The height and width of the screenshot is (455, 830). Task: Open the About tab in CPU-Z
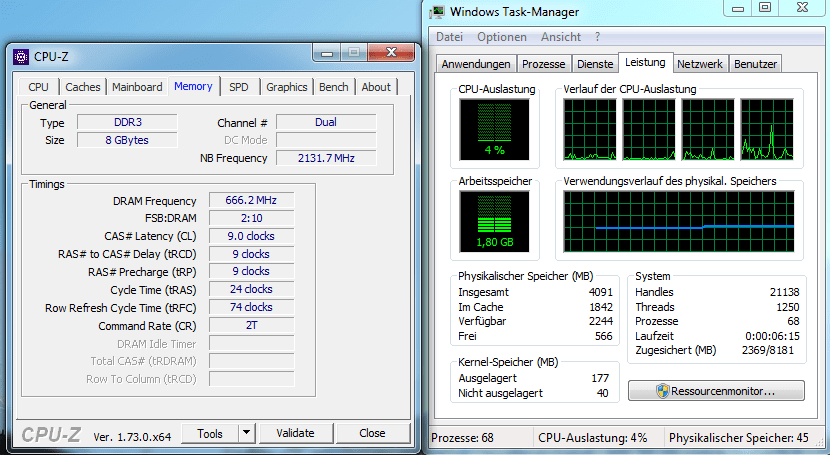pos(376,87)
